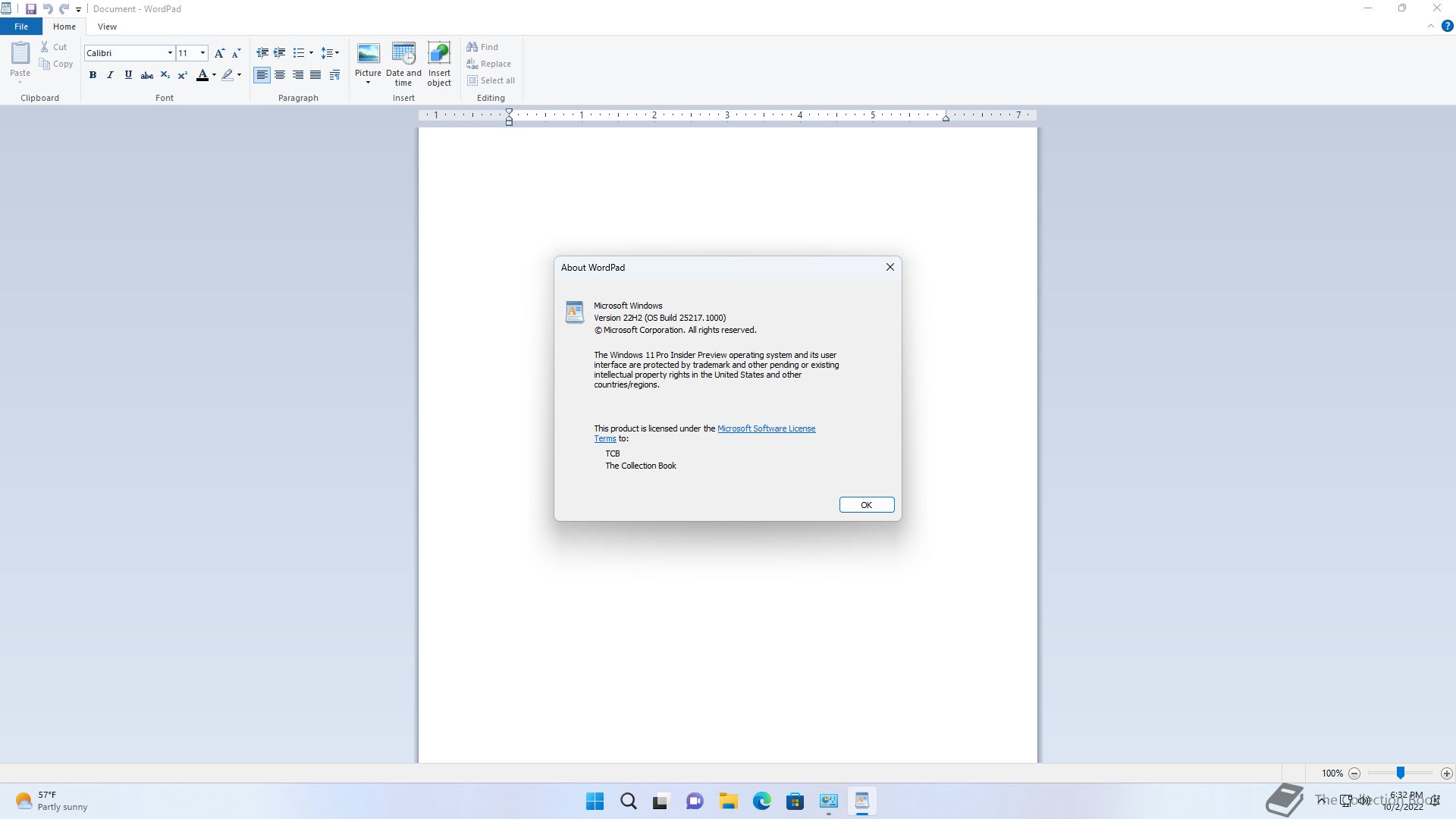
Task: Click right indent marker on ruler
Action: point(946,118)
